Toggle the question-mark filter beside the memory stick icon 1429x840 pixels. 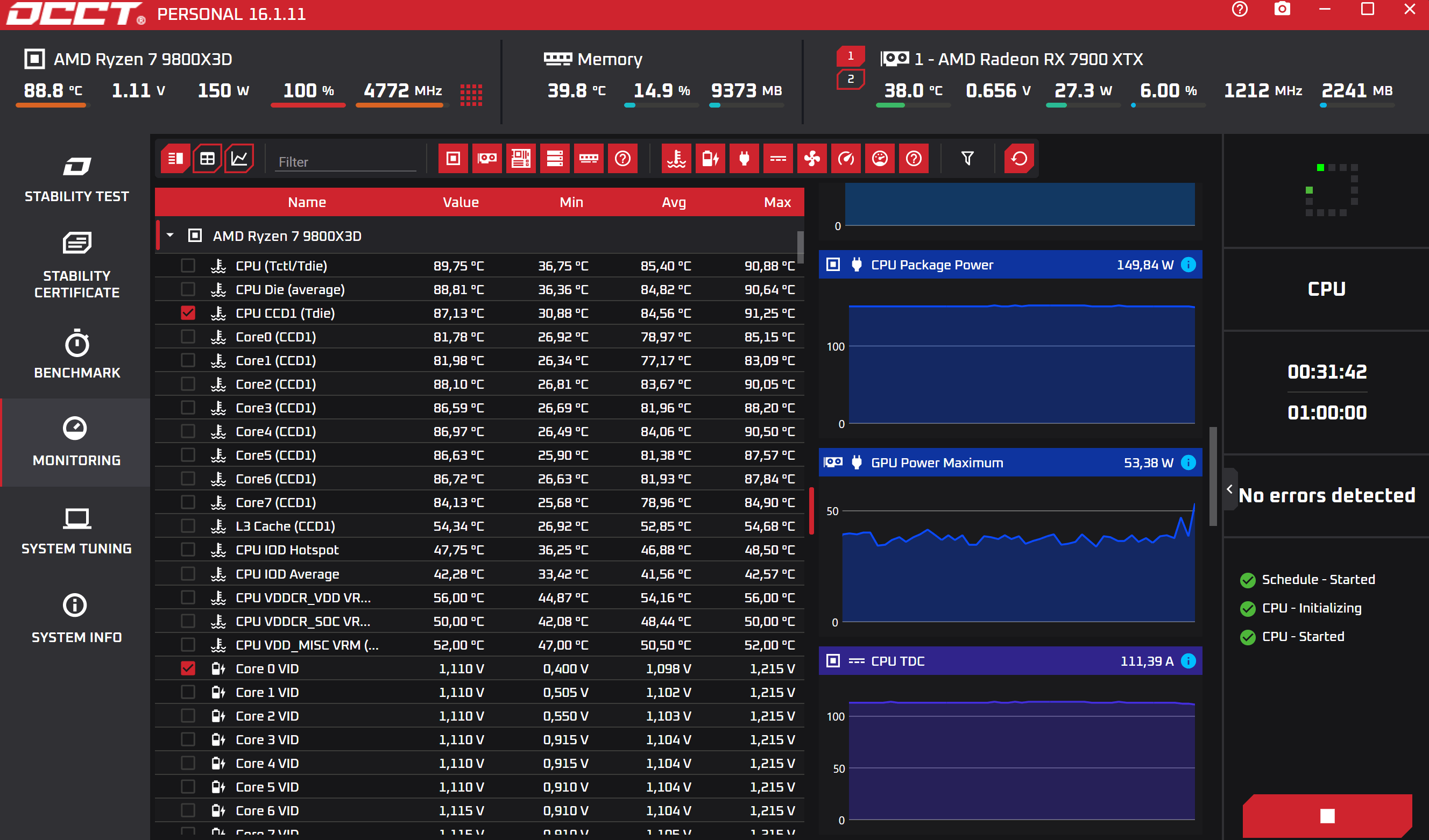pos(622,159)
